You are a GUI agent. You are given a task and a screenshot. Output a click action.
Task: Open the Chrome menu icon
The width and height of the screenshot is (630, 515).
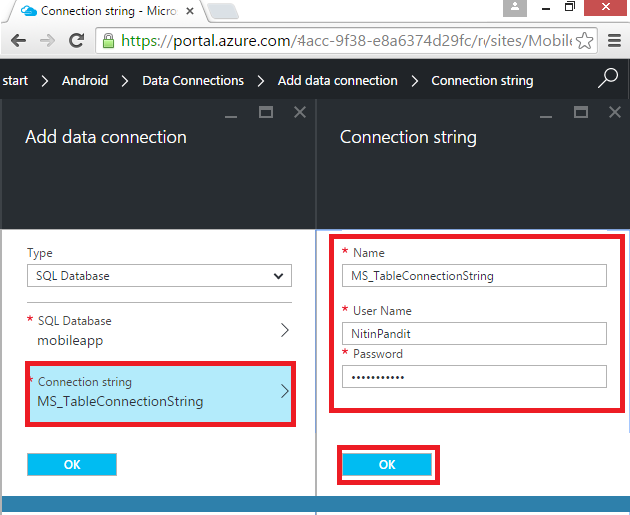click(612, 41)
